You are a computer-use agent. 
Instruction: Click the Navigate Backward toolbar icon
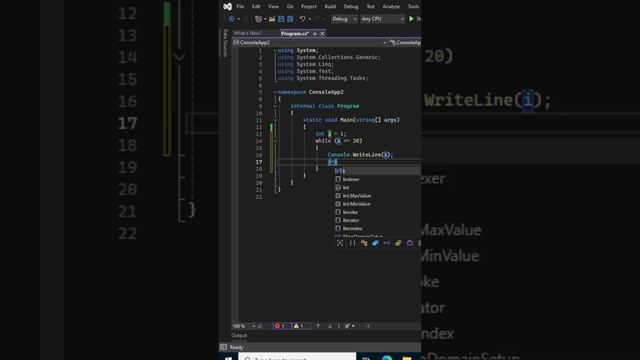[231, 19]
